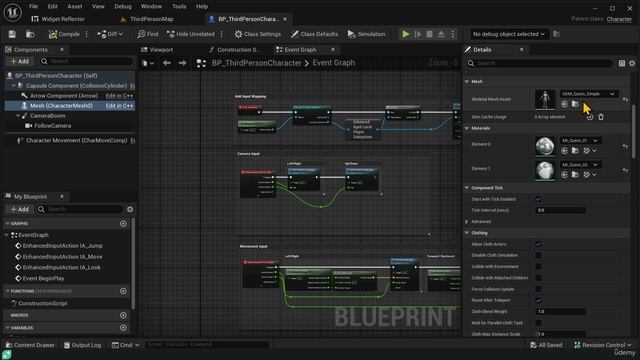640x360 pixels.
Task: Collapse the CameraBoom tree node
Action: click(x=18, y=116)
